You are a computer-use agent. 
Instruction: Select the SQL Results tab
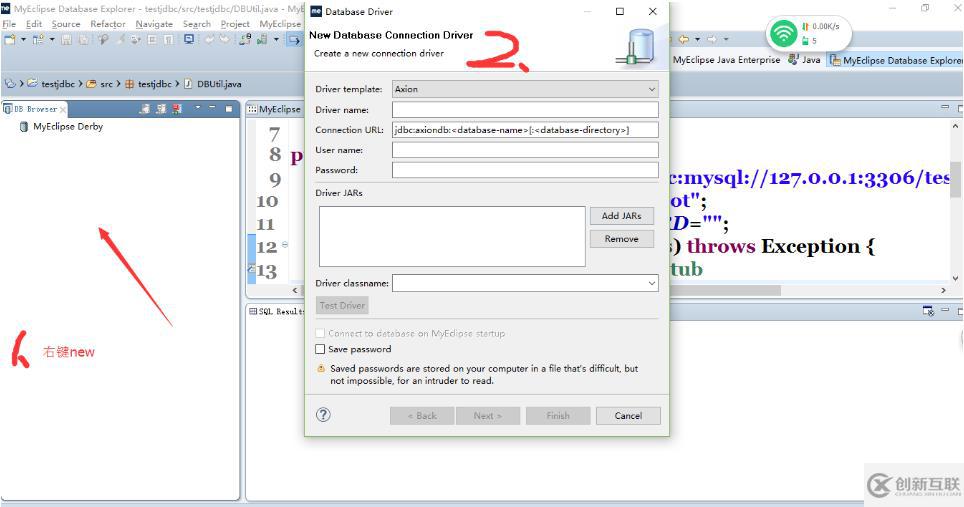(x=276, y=312)
